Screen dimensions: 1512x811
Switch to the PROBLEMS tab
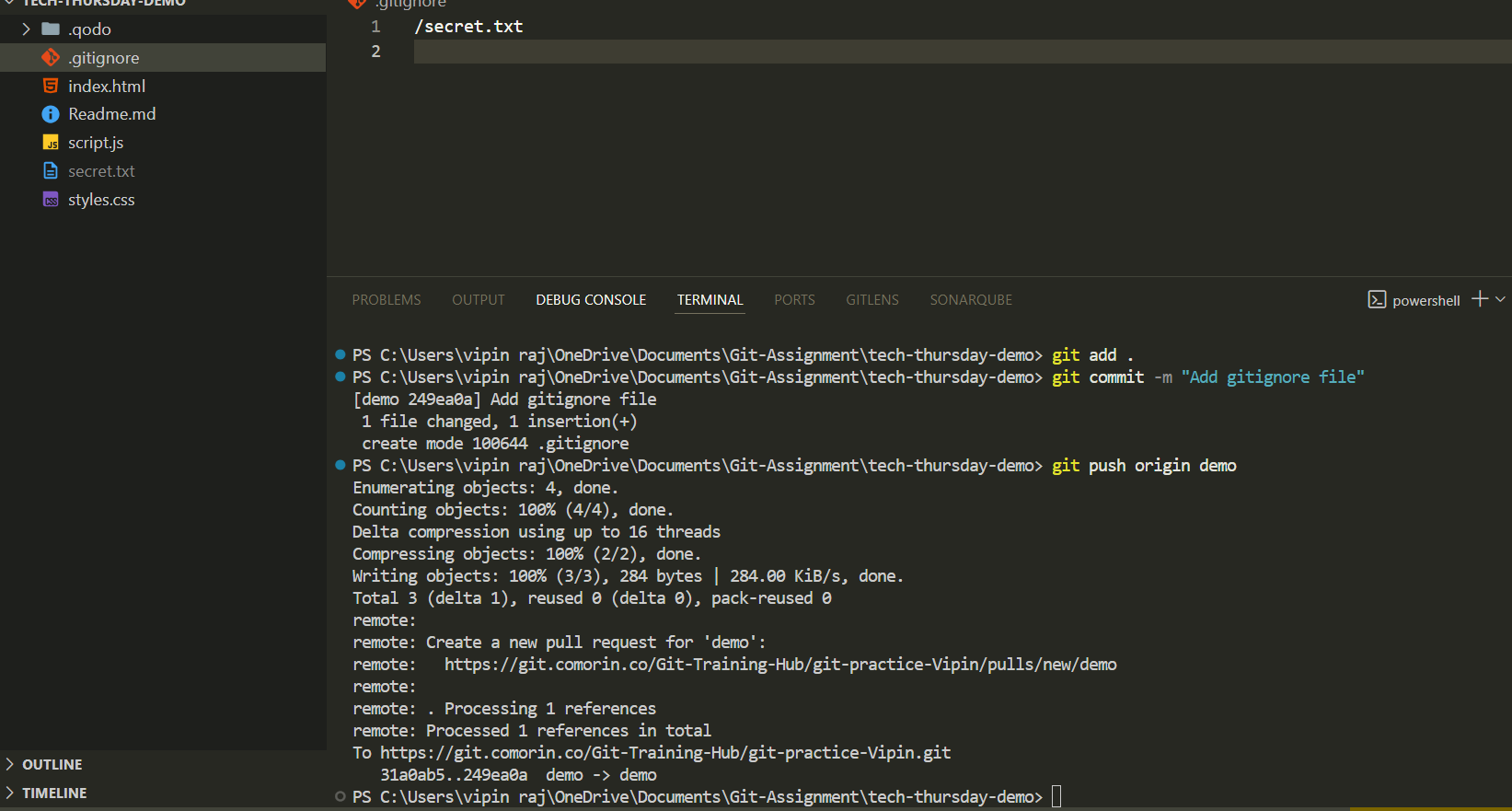[386, 300]
